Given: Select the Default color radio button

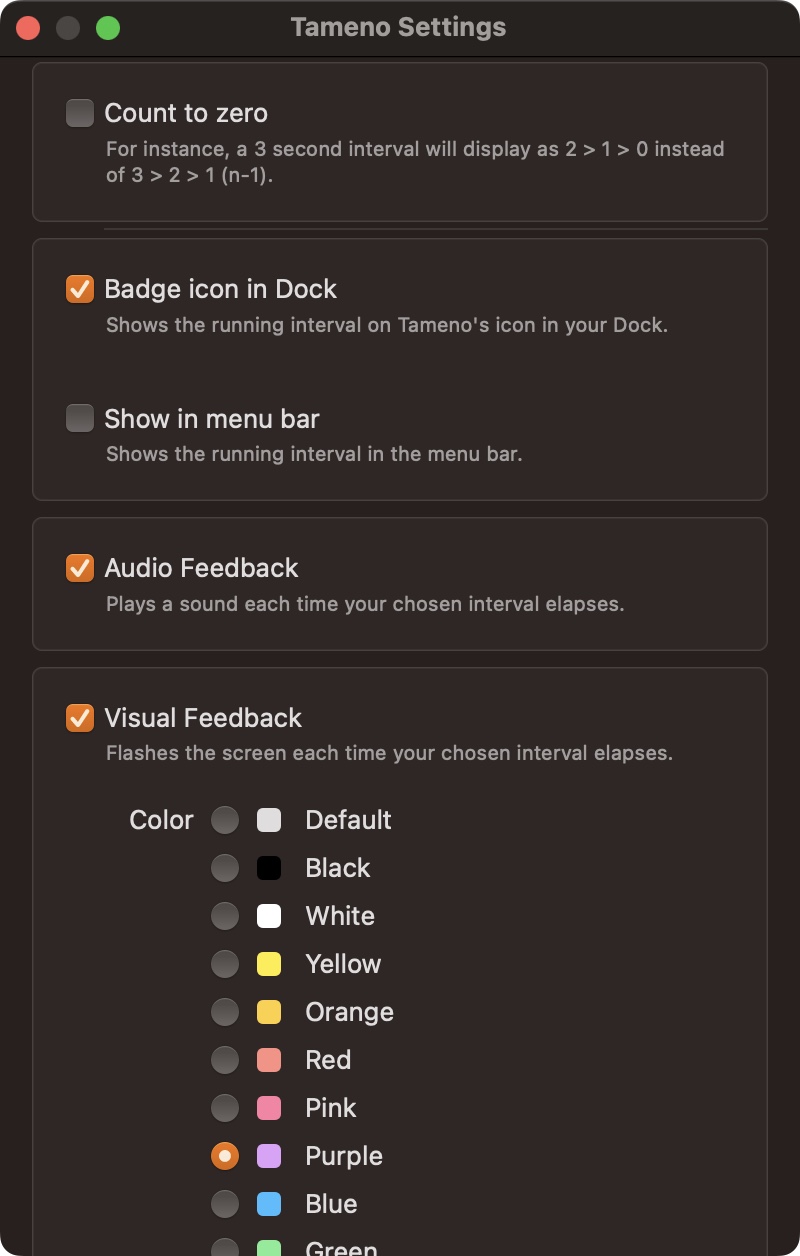Looking at the screenshot, I should coord(225,820).
